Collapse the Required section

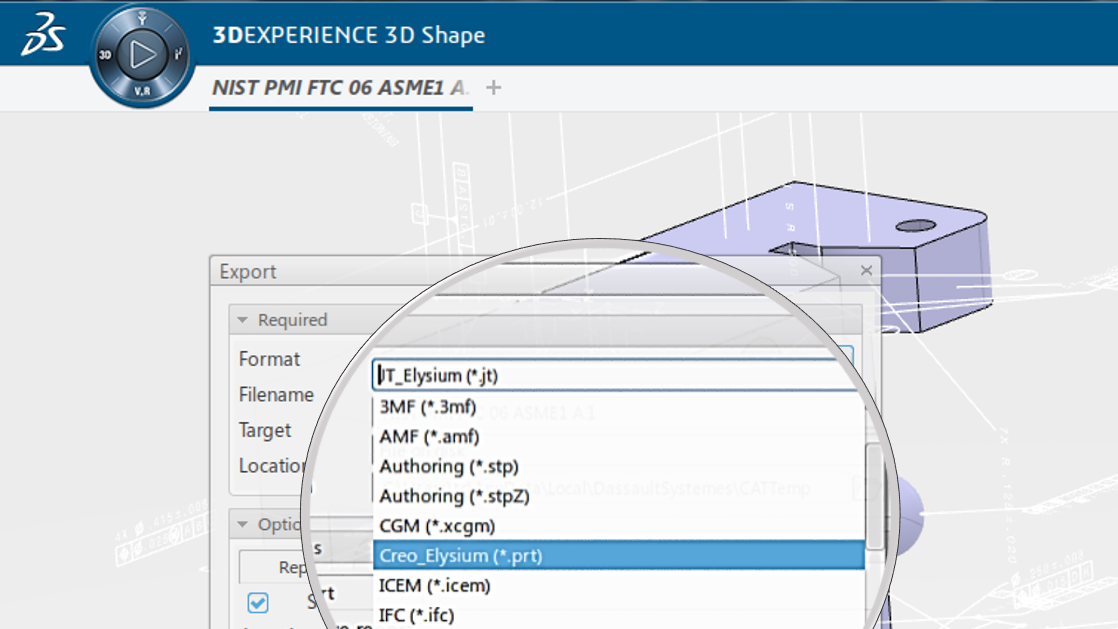[x=243, y=320]
